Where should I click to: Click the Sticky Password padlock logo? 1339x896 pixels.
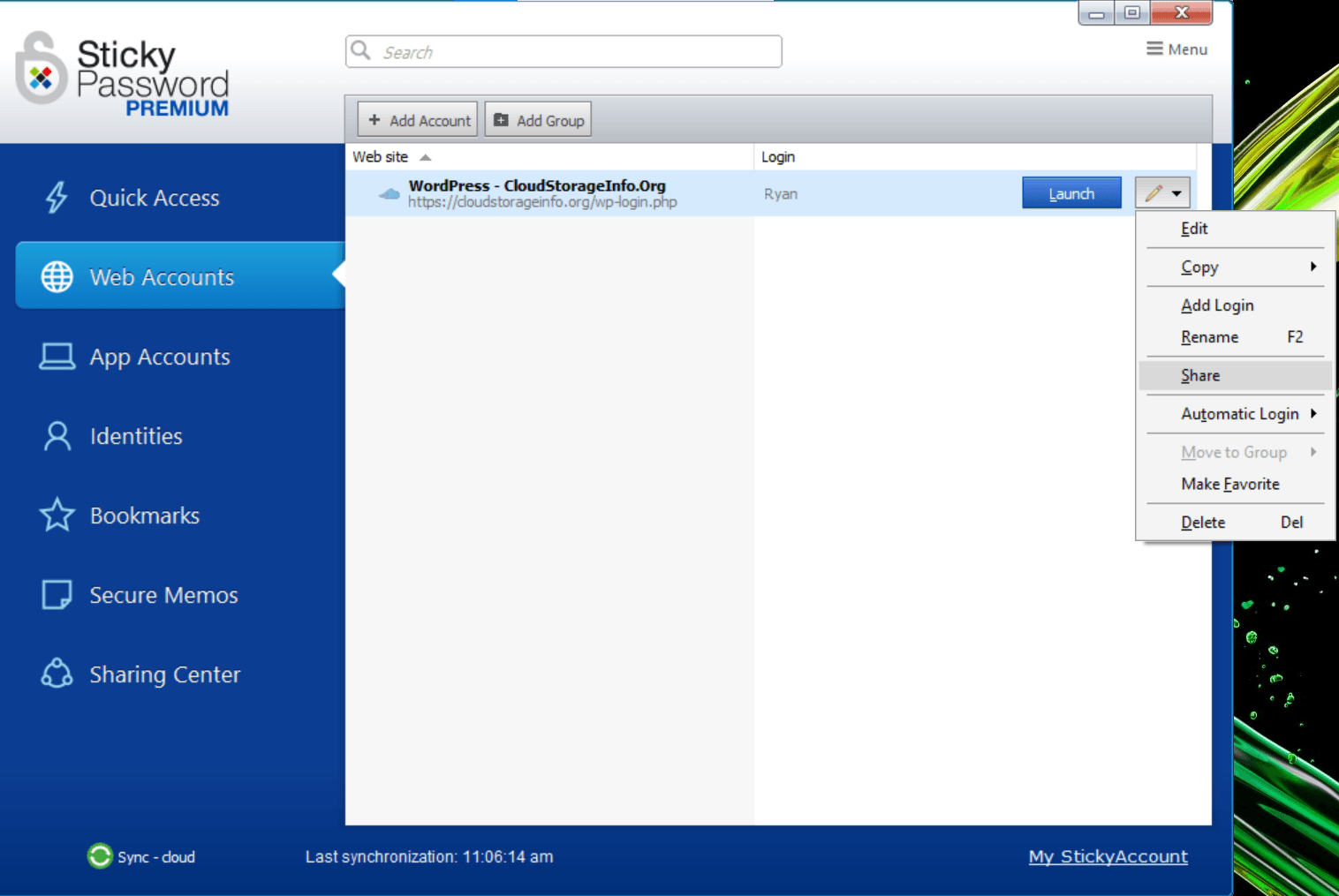click(41, 69)
